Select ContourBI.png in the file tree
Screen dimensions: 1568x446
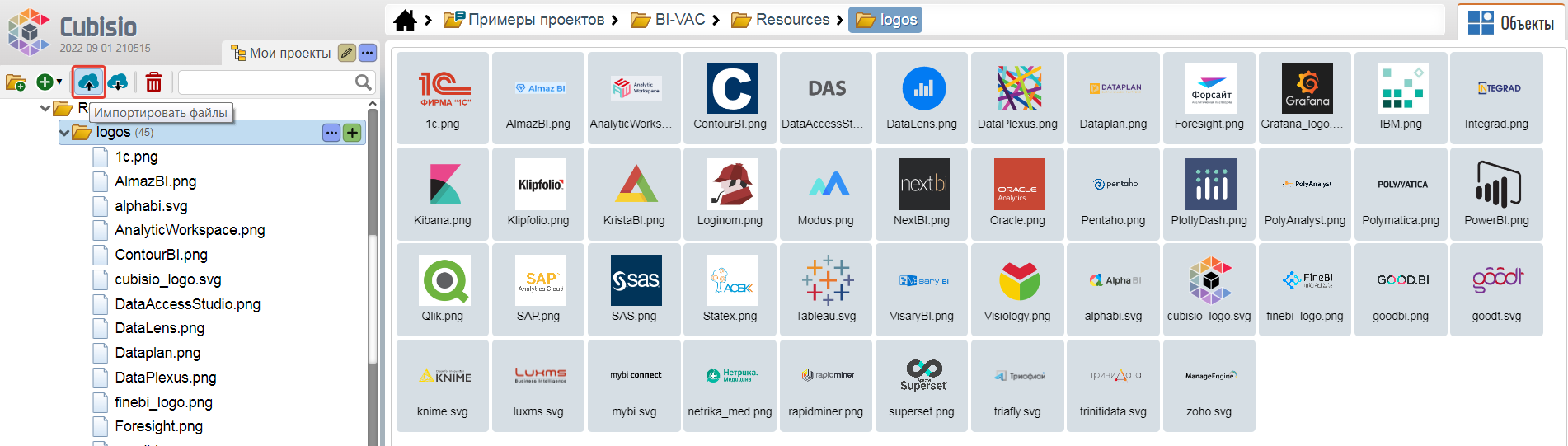point(161,255)
